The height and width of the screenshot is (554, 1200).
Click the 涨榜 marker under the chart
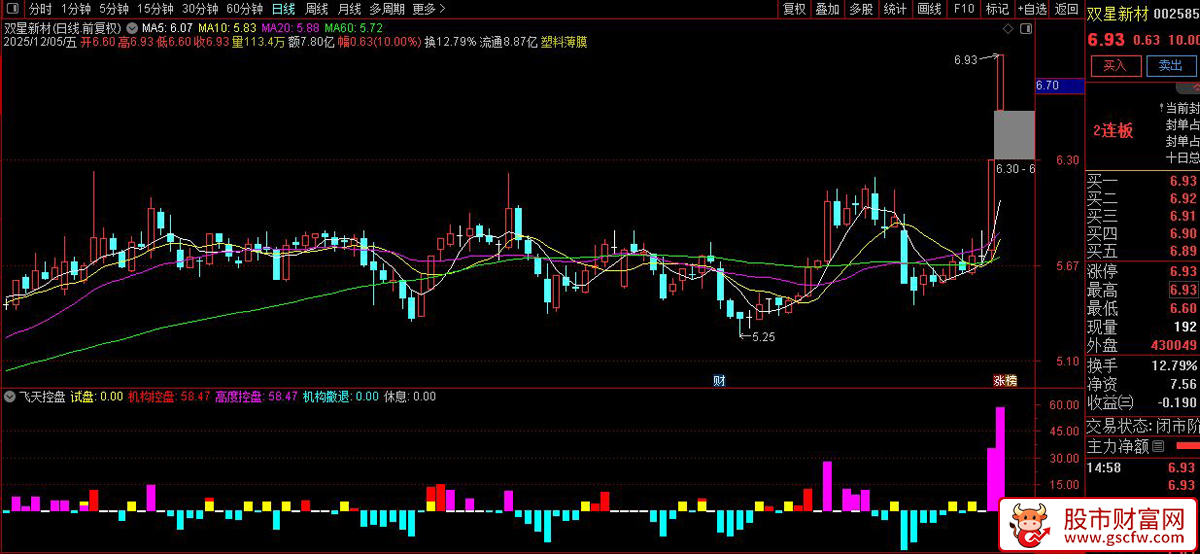1004,380
